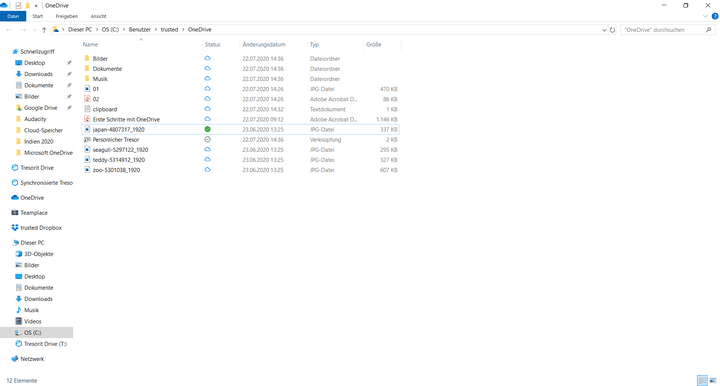Click the status checkmark of Persönlicher Tresor
720x386 pixels.
pos(208,140)
